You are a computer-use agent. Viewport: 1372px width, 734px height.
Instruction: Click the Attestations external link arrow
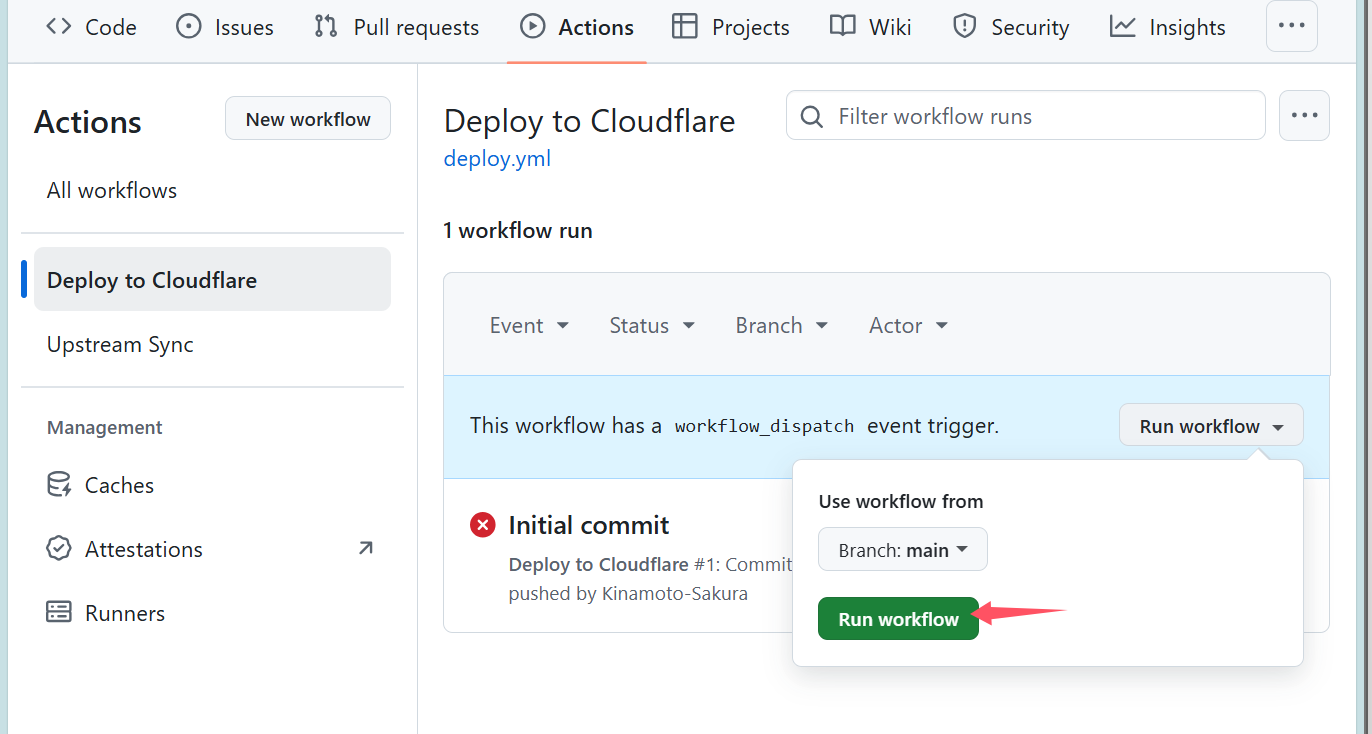[365, 548]
